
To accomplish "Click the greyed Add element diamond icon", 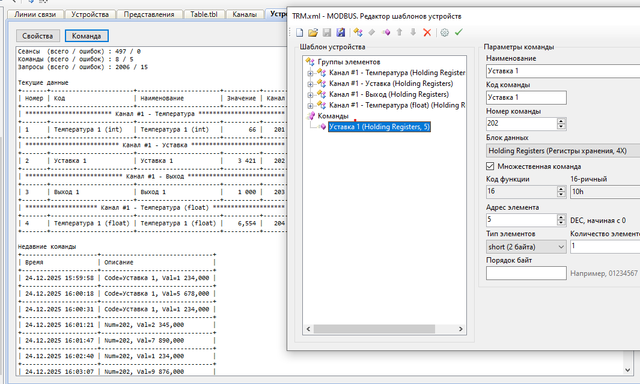I will click(x=371, y=32).
